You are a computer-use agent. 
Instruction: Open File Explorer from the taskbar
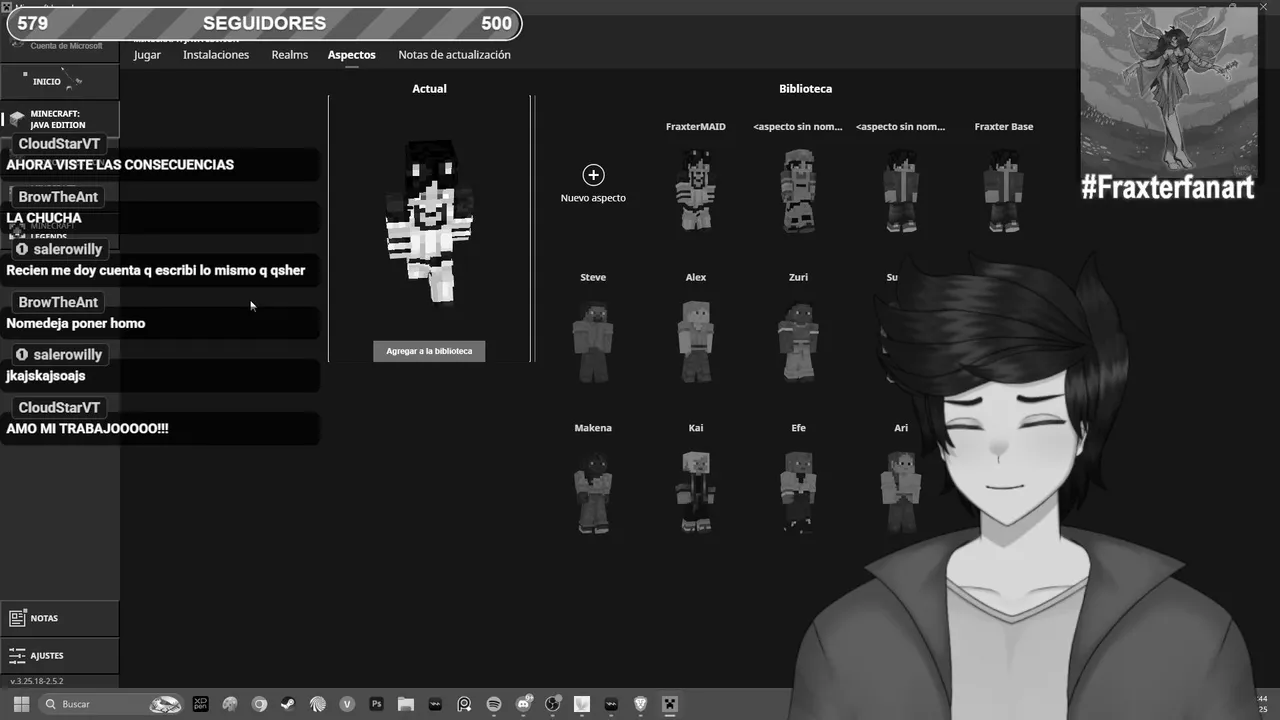pyautogui.click(x=406, y=704)
